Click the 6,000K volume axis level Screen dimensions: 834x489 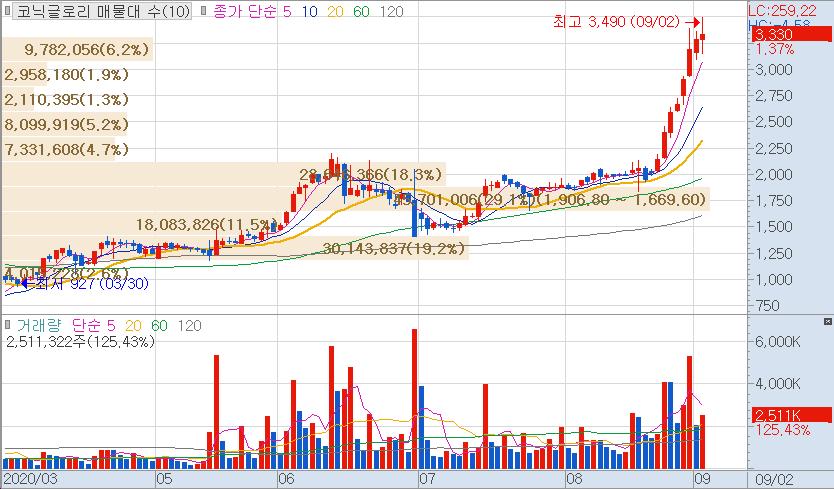(x=778, y=342)
